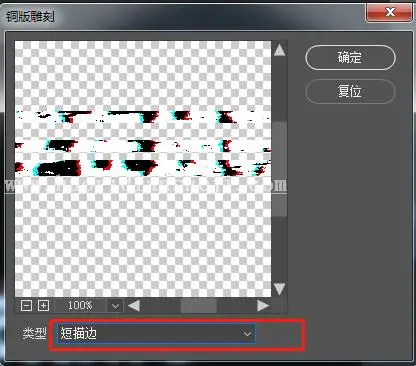The image size is (416, 366).
Task: Click the 100% zoom value text
Action: 80,305
